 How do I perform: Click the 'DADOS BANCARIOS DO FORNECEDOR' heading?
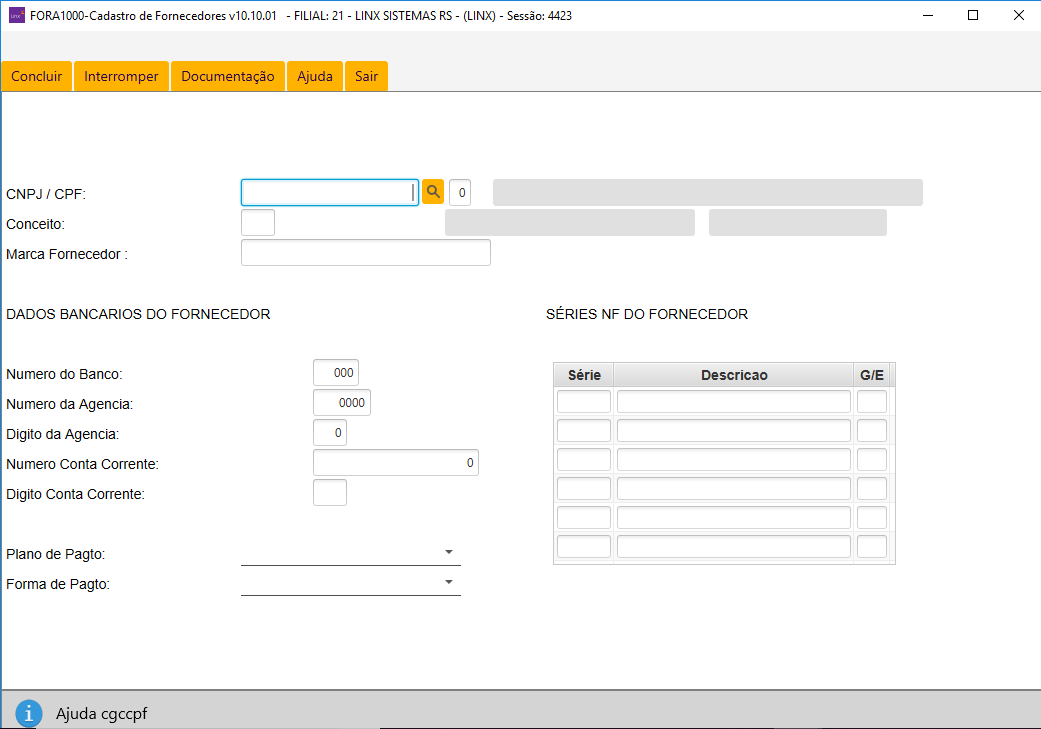point(138,314)
